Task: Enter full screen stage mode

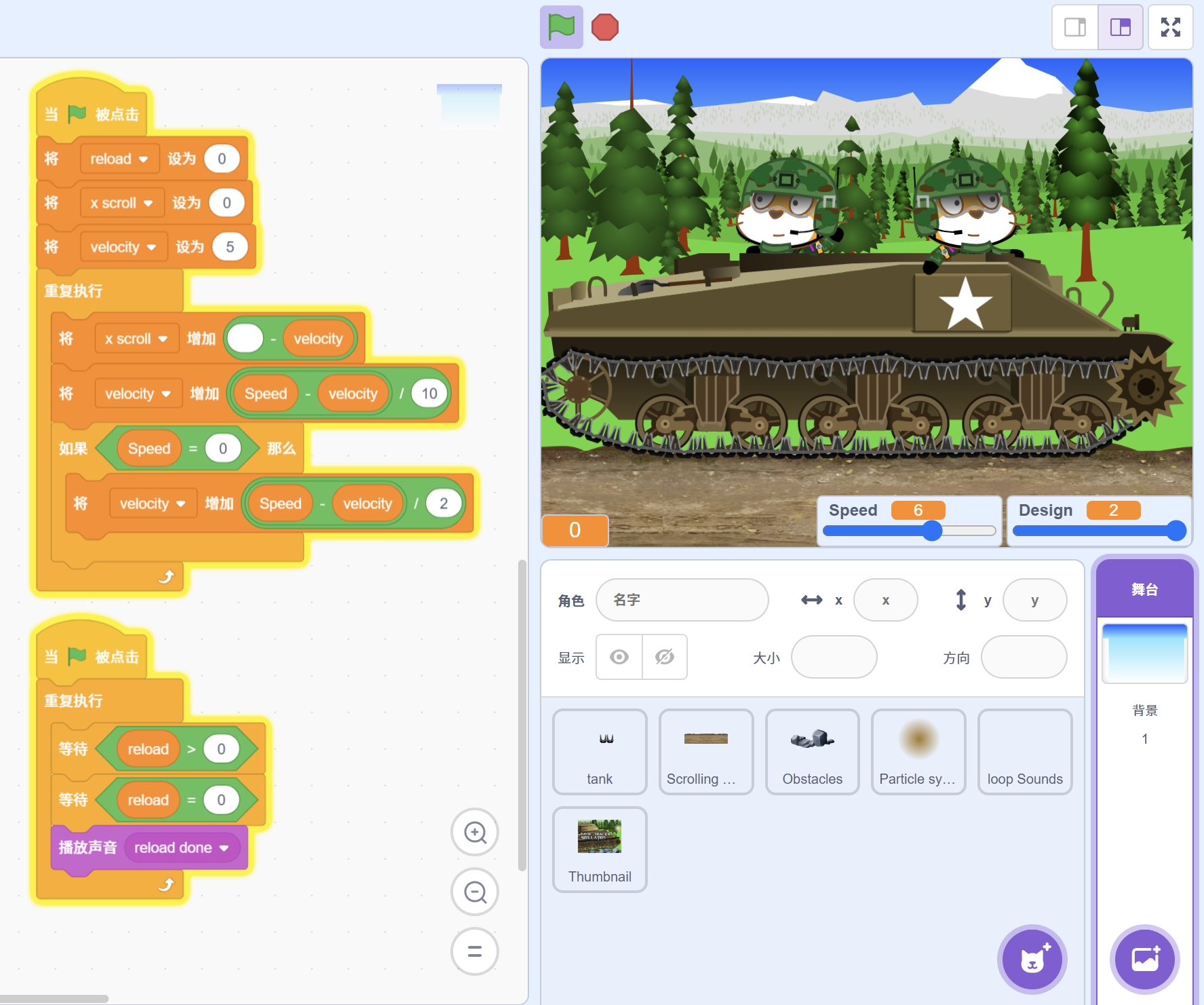Action: [1170, 27]
